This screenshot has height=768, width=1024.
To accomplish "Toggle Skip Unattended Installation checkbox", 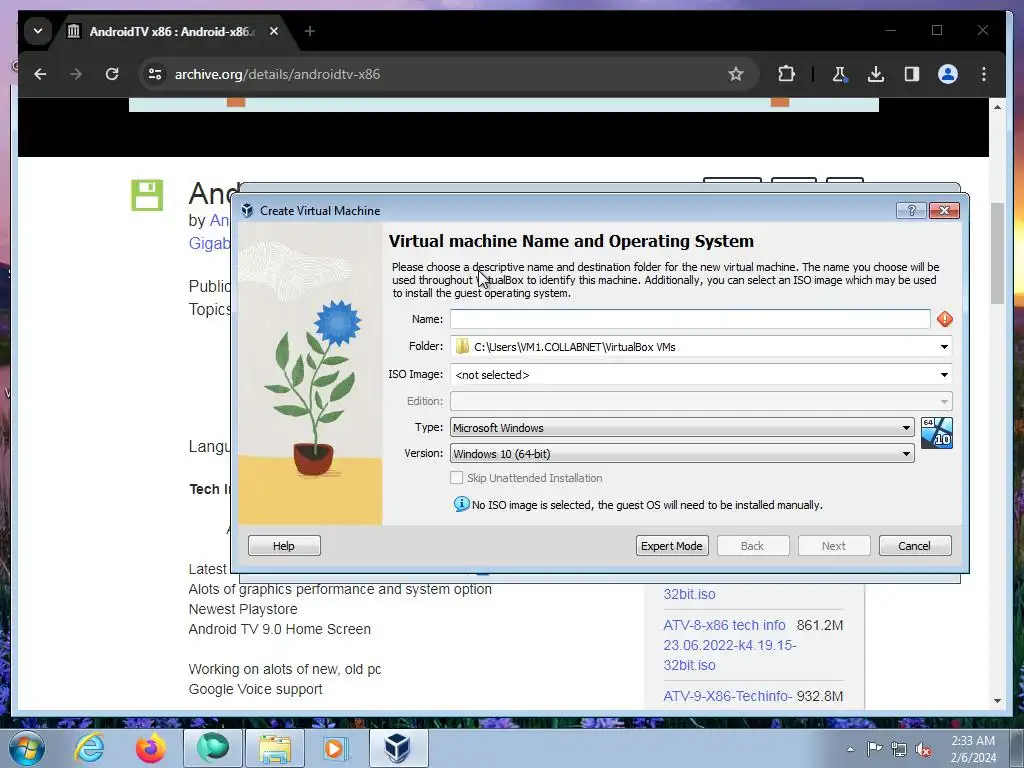I will [456, 478].
